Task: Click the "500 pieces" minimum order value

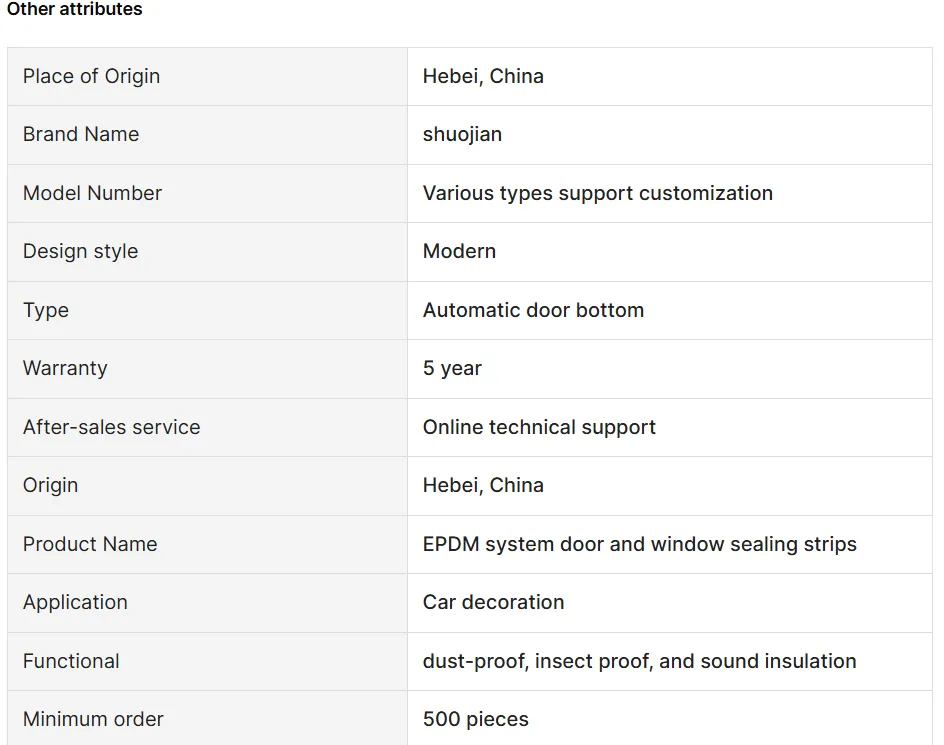Action: click(x=475, y=719)
